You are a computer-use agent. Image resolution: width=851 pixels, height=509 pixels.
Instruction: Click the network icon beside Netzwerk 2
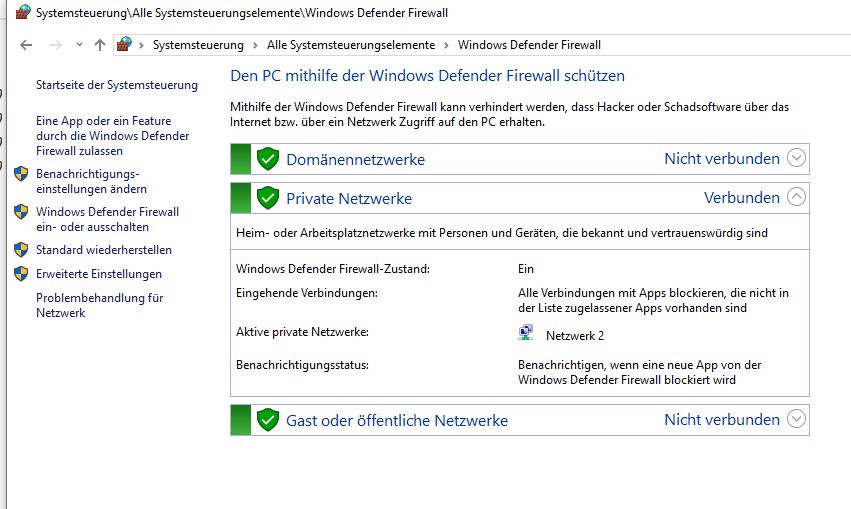526,333
